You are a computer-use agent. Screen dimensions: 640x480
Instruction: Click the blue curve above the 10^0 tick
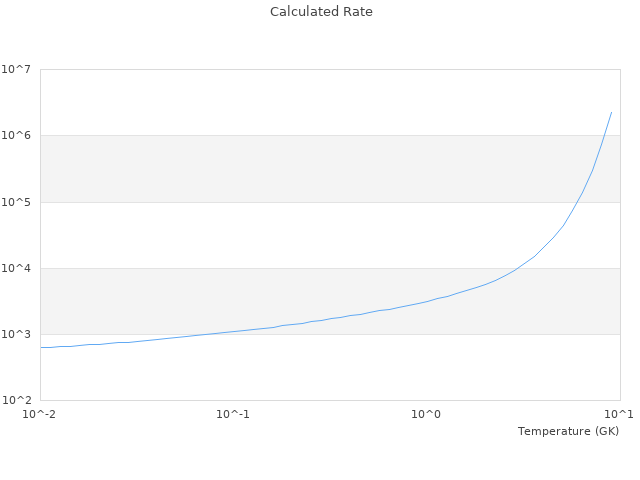(x=427, y=301)
